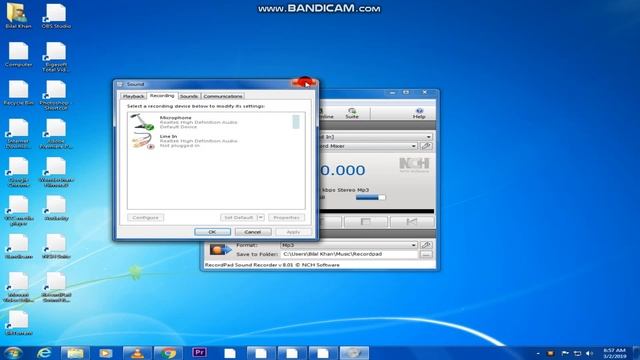
Task: Open Windows Explorer from the taskbar
Action: click(75, 353)
